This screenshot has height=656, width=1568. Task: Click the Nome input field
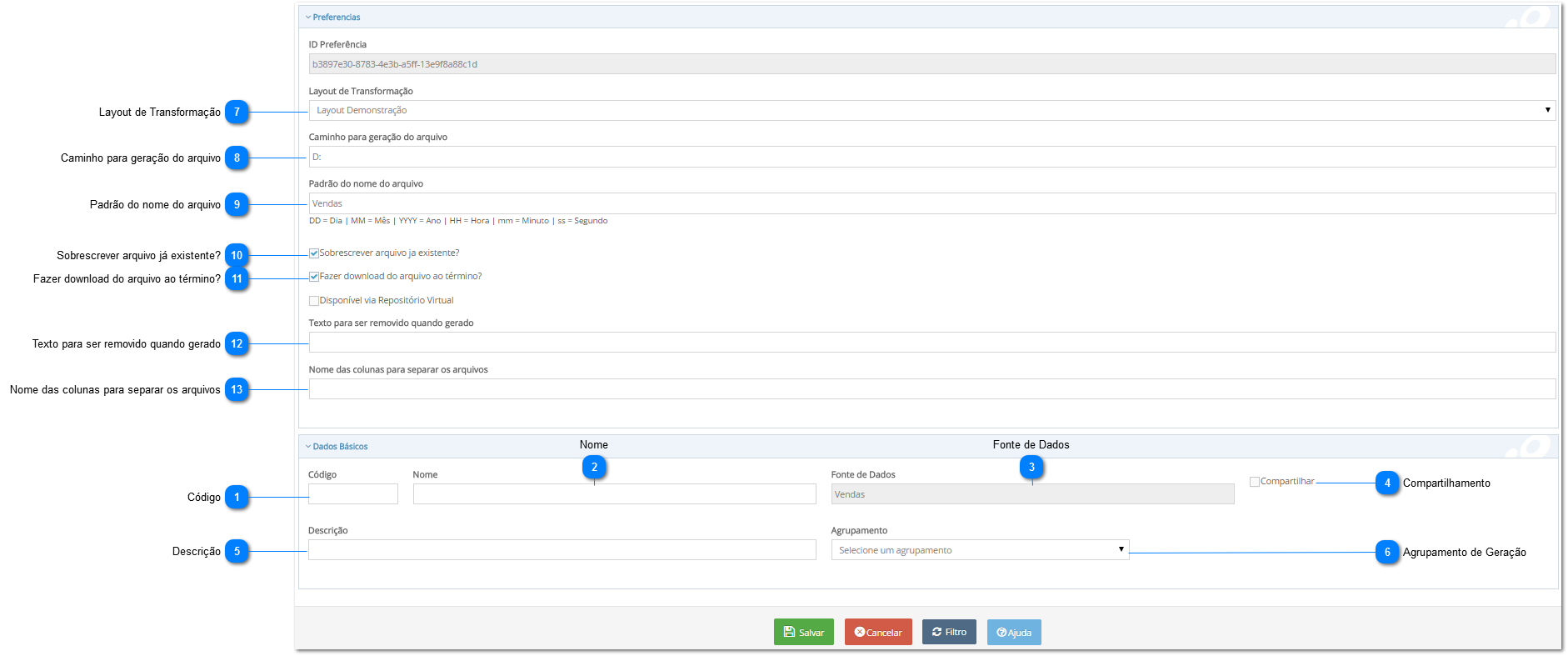[x=615, y=494]
